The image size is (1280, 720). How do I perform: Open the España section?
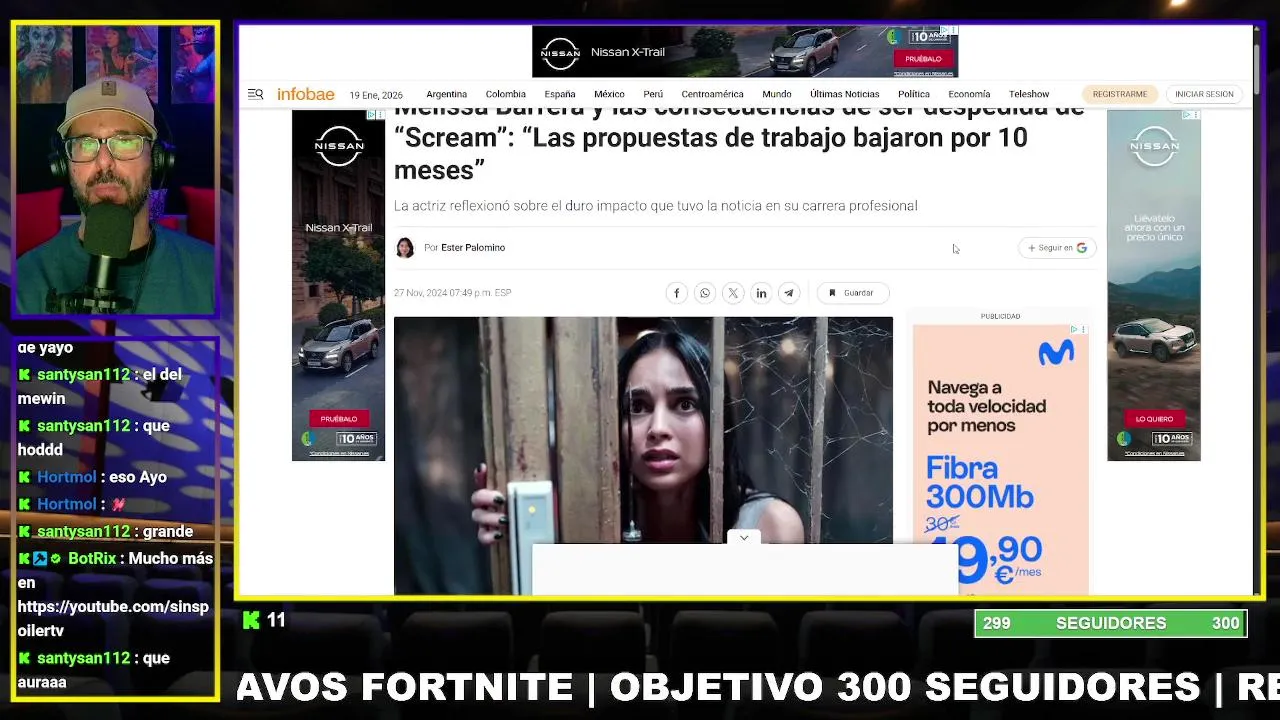coord(560,94)
